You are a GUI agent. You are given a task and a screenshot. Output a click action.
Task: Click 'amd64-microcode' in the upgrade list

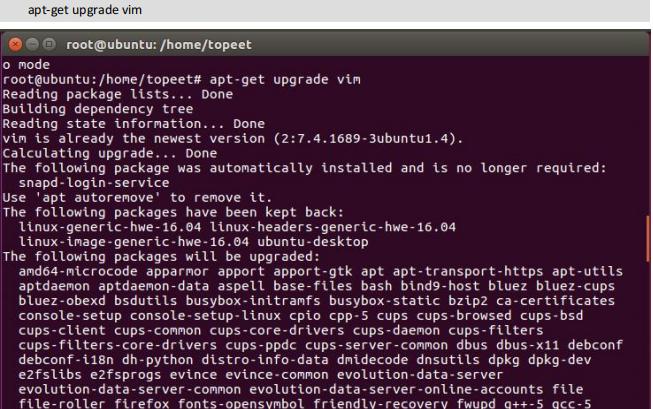[x=78, y=272]
